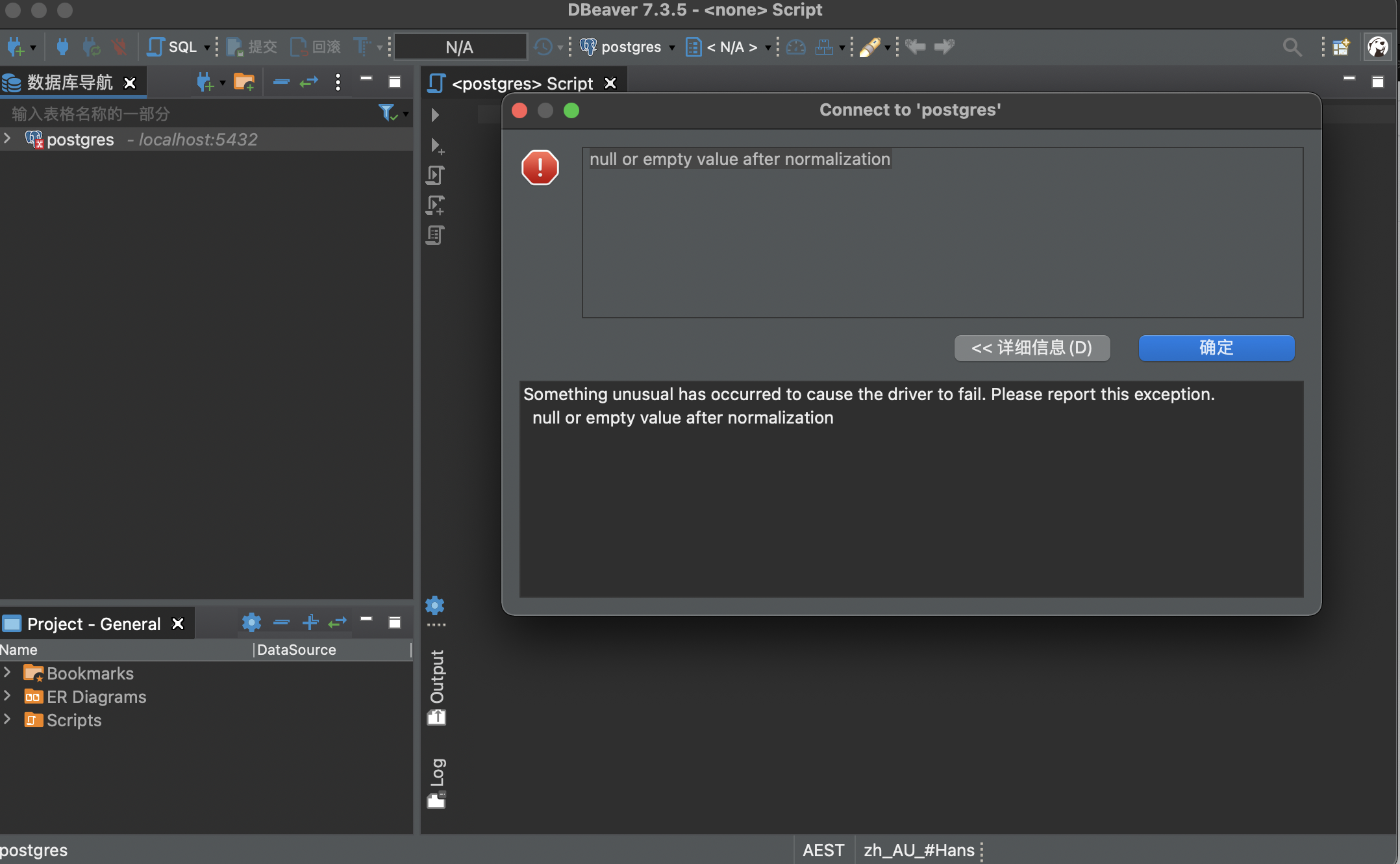
Task: Click new connection icon in navigator panel
Action: pyautogui.click(x=205, y=82)
